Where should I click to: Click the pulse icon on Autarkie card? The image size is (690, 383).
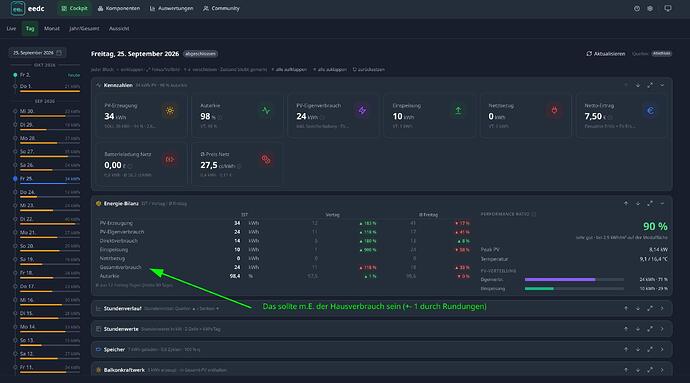(x=266, y=110)
